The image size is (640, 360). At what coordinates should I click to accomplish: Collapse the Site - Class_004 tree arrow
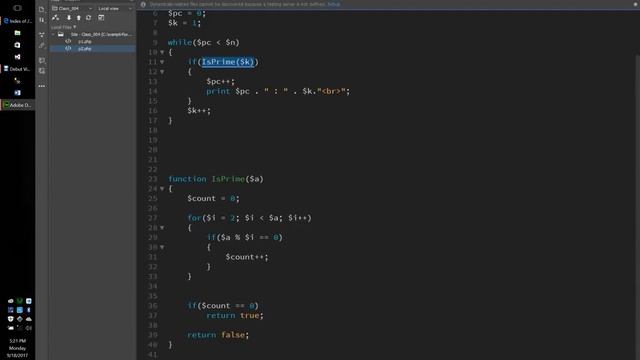[53, 34]
